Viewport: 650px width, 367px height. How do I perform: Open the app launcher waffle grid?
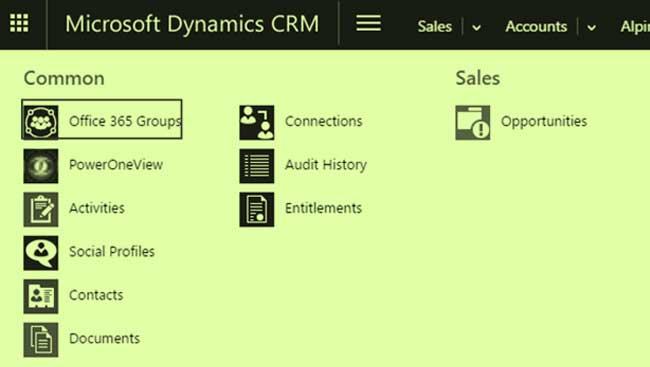click(x=19, y=23)
